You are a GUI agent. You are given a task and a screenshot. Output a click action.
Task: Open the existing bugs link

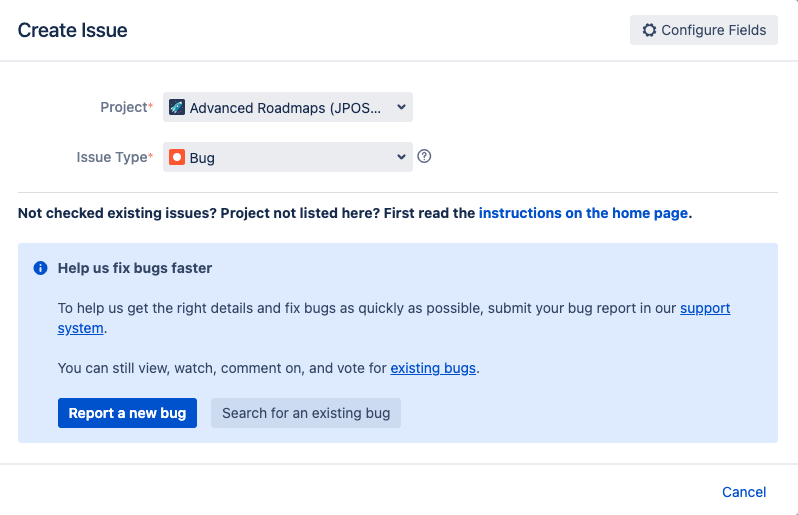point(433,368)
